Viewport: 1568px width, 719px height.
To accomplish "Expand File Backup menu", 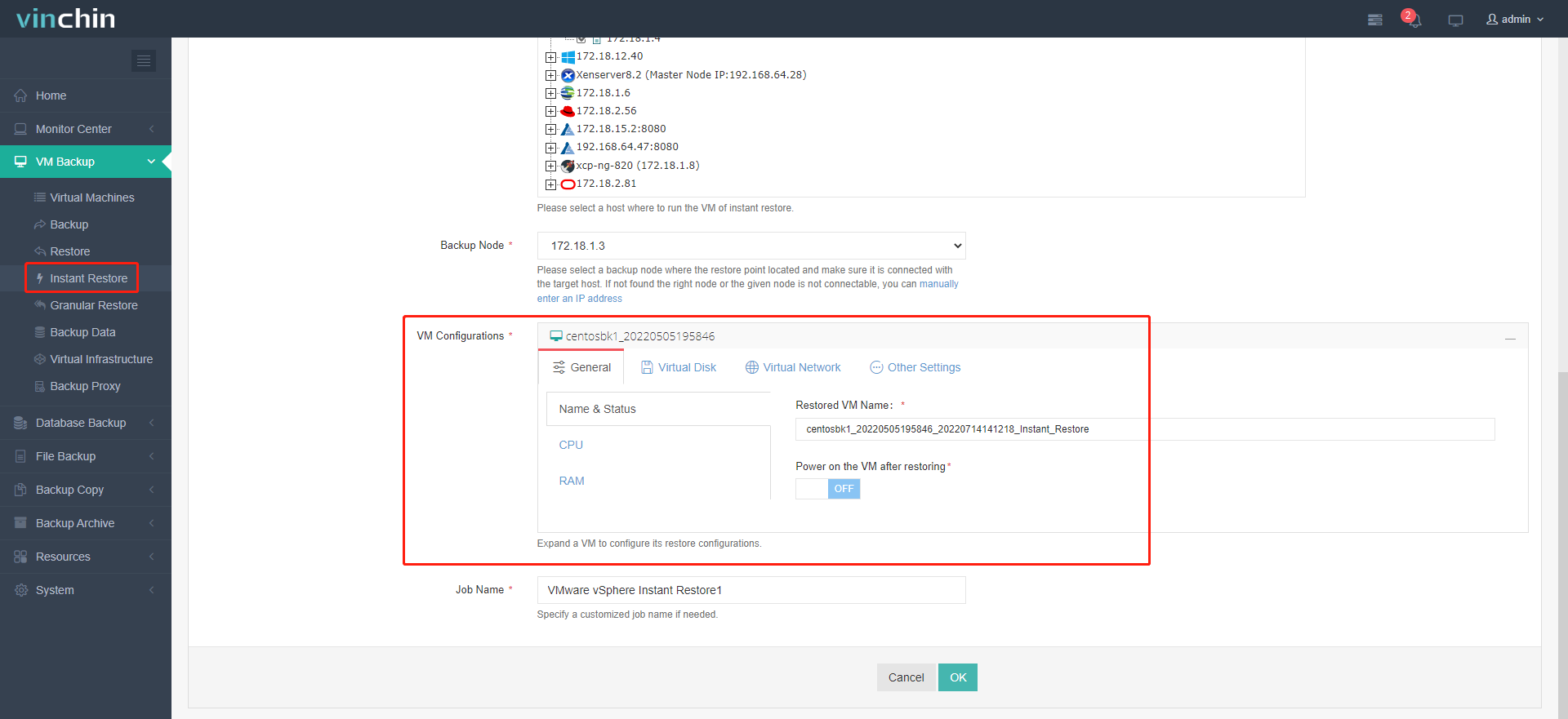I will [86, 456].
